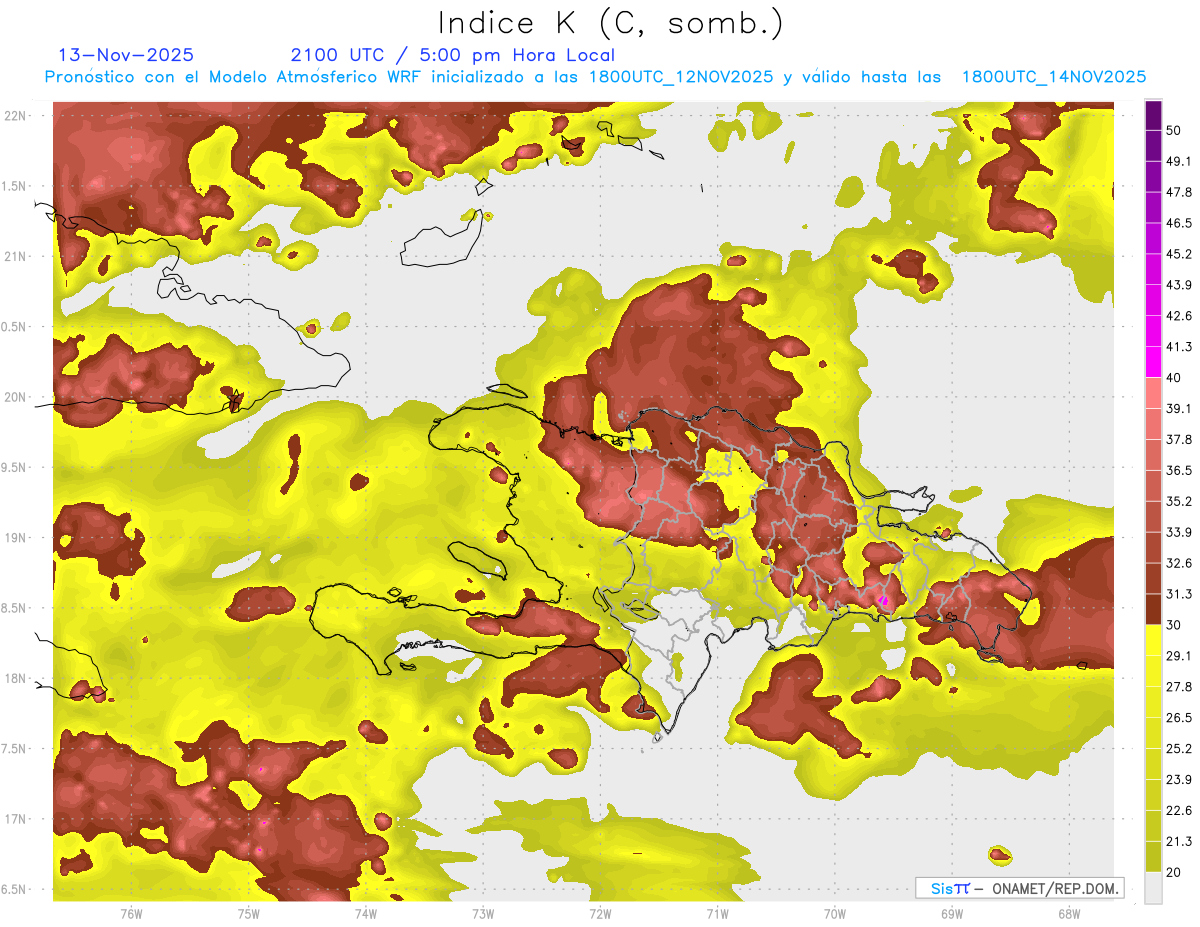Viewport: 1200px width, 927px height.
Task: Click the colorbar value "30"
Action: tap(1174, 625)
